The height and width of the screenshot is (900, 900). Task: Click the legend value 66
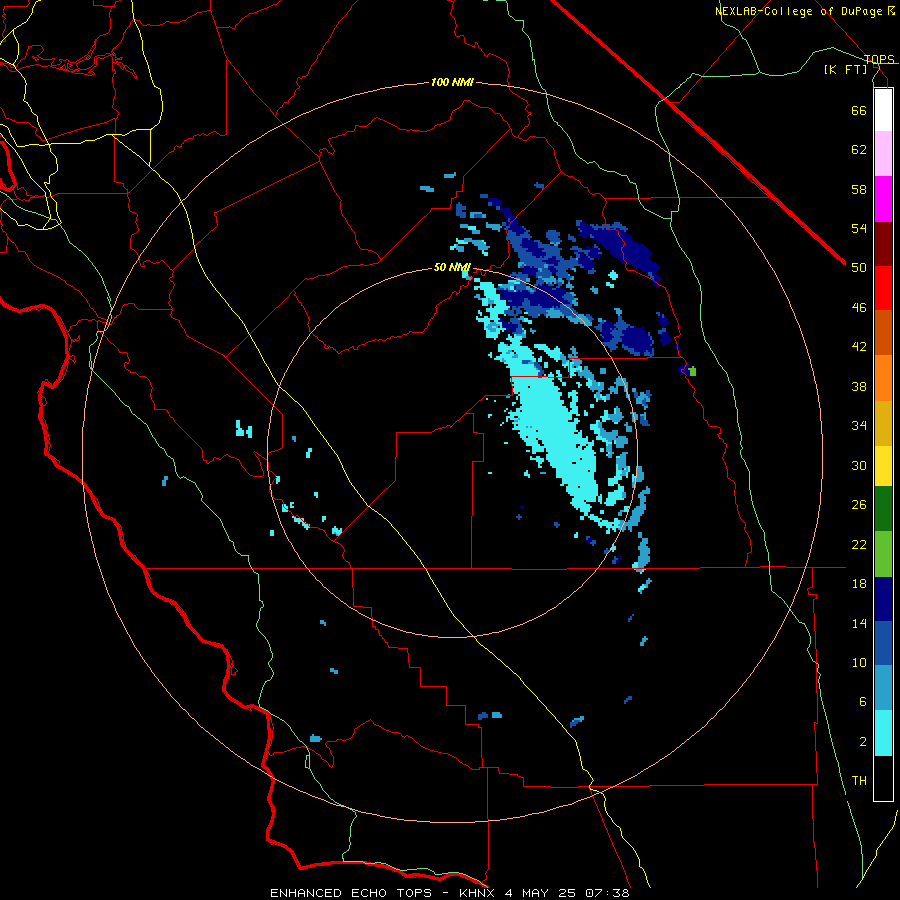pos(859,110)
